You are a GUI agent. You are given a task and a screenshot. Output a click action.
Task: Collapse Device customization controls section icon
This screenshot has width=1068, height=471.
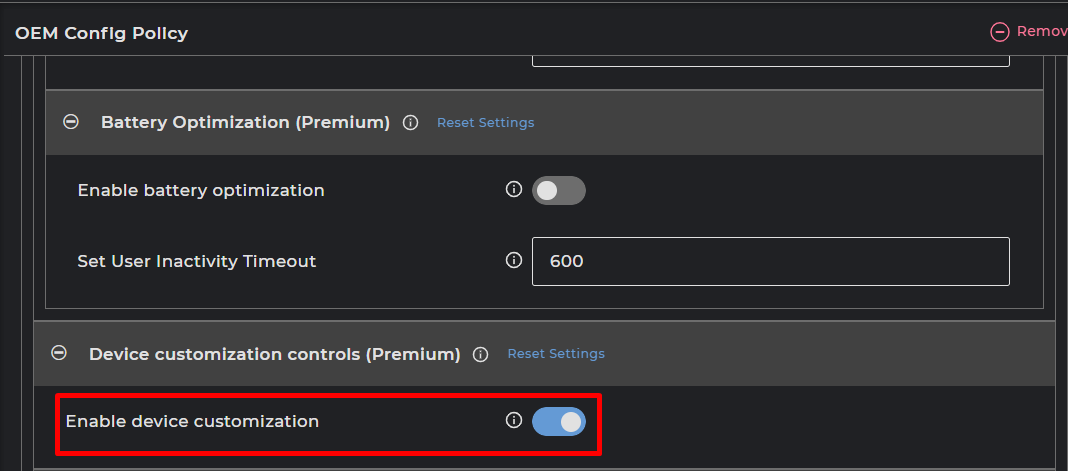[x=59, y=353]
